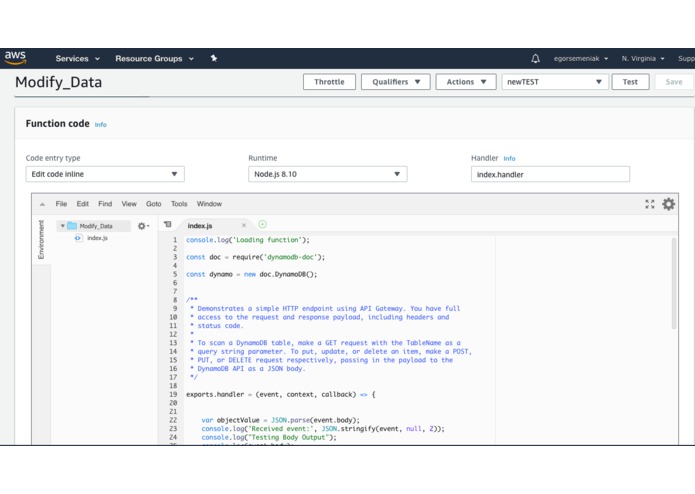Add a new editor tab with the plus icon
The height and width of the screenshot is (494, 695).
262,224
